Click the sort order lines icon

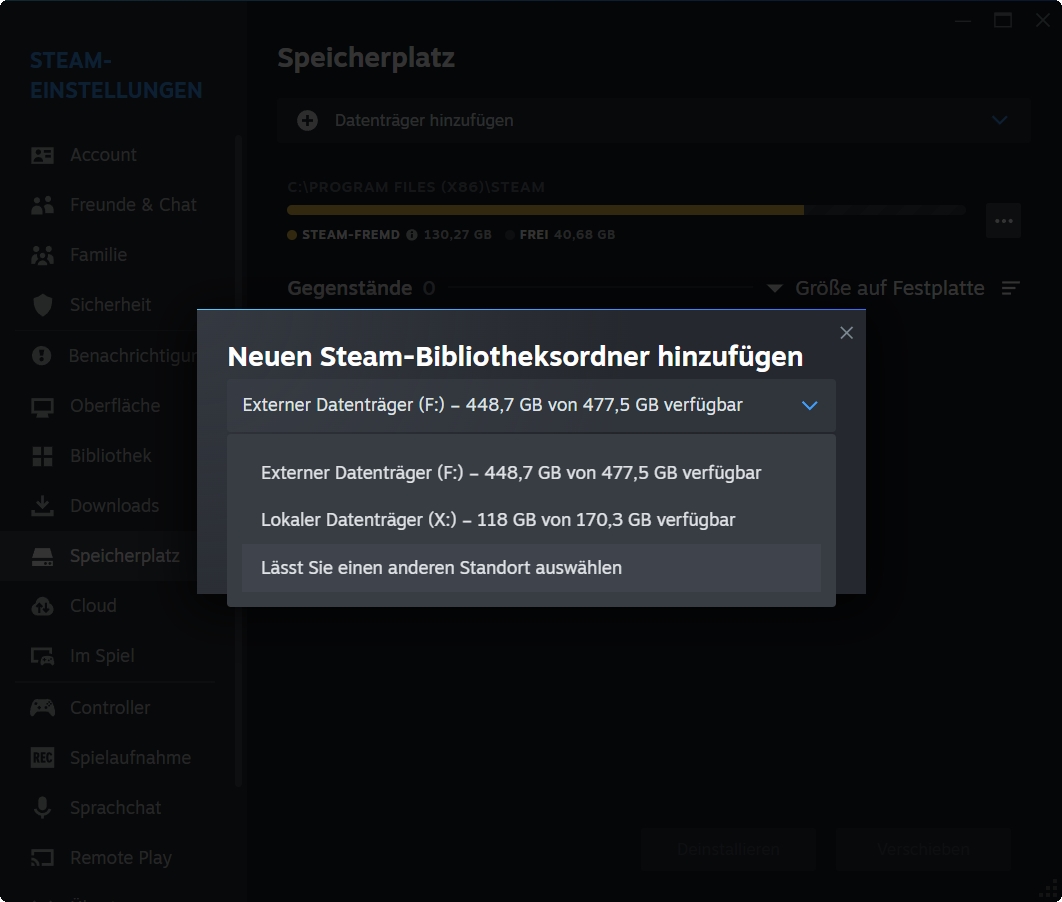click(x=1011, y=288)
